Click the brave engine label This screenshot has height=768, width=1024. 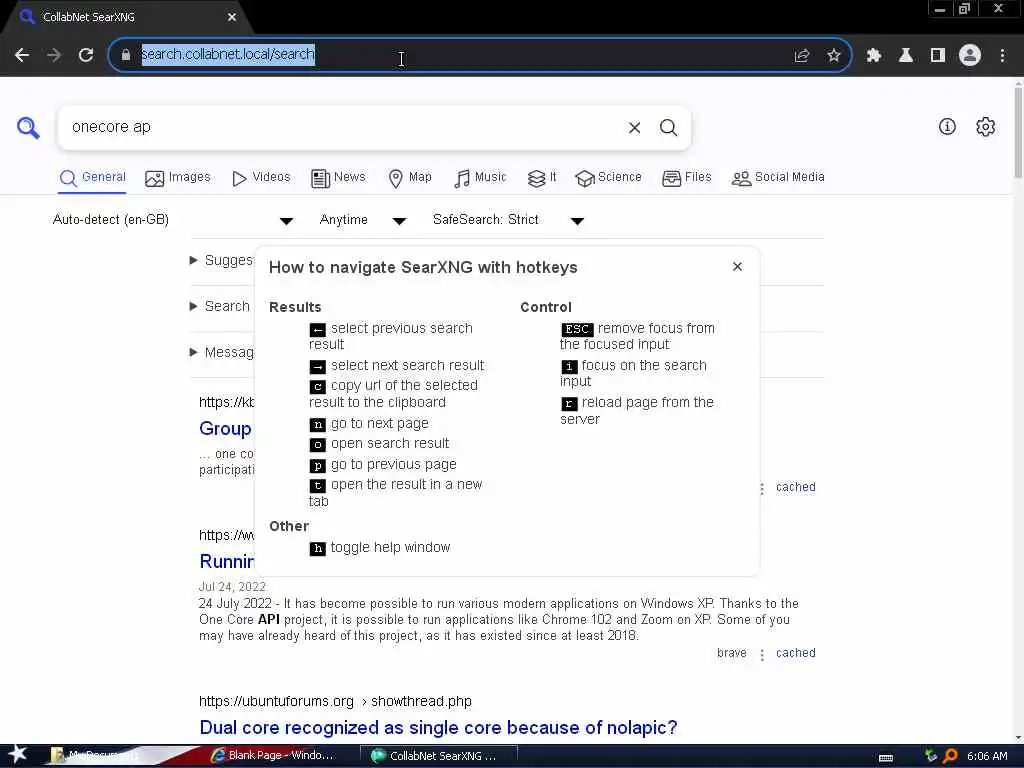tap(731, 652)
